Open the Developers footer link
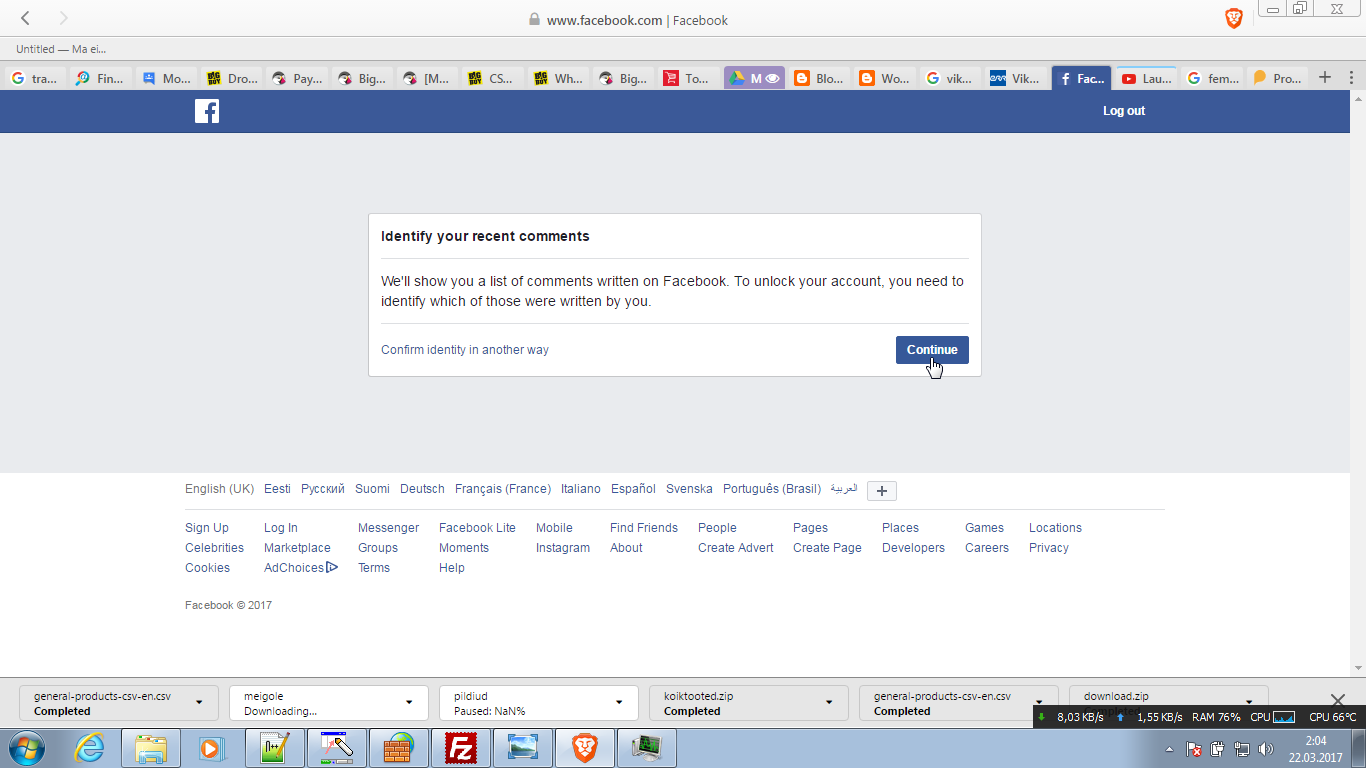1366x768 pixels. [x=913, y=548]
